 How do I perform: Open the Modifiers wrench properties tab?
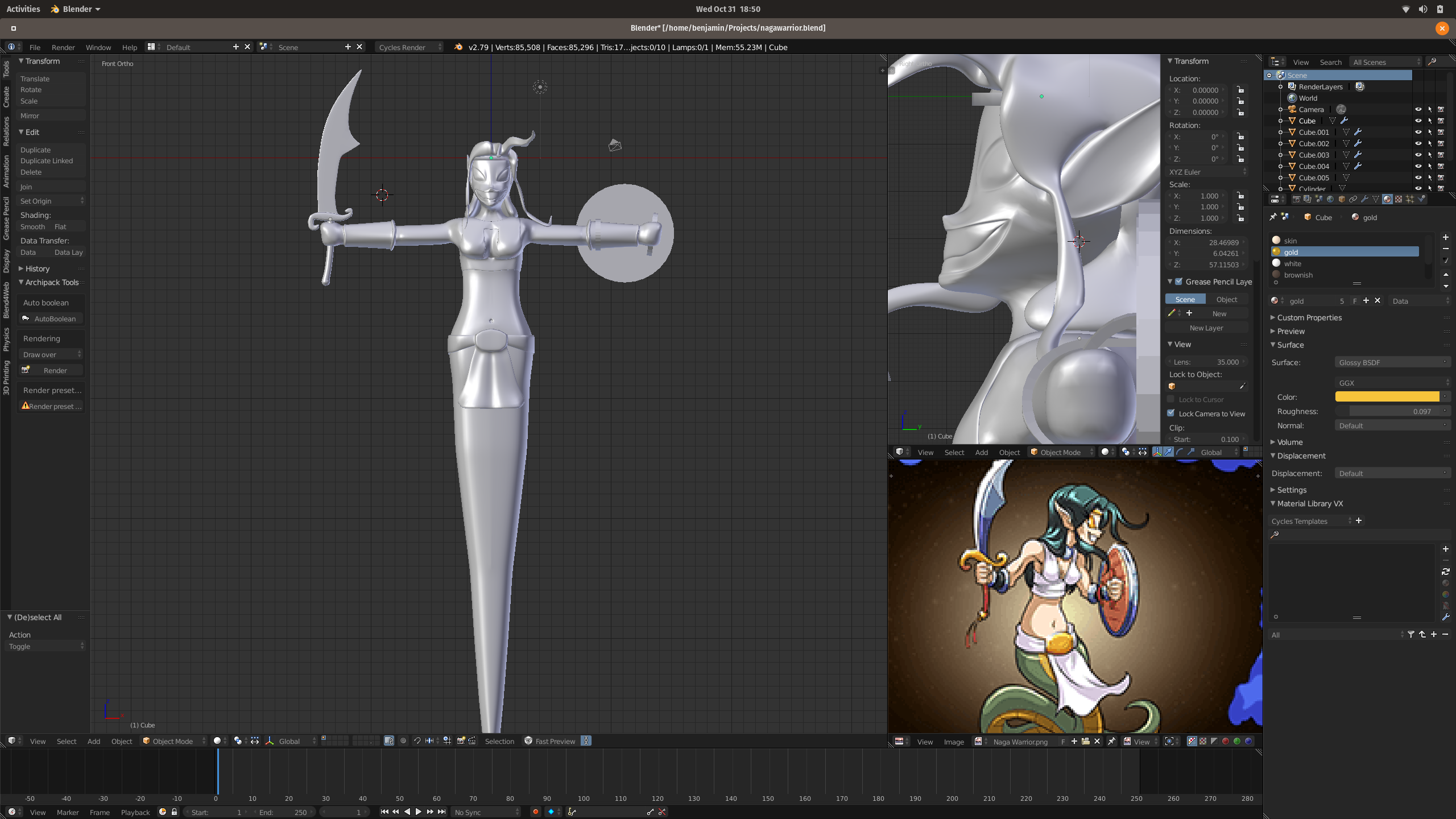(x=1364, y=199)
